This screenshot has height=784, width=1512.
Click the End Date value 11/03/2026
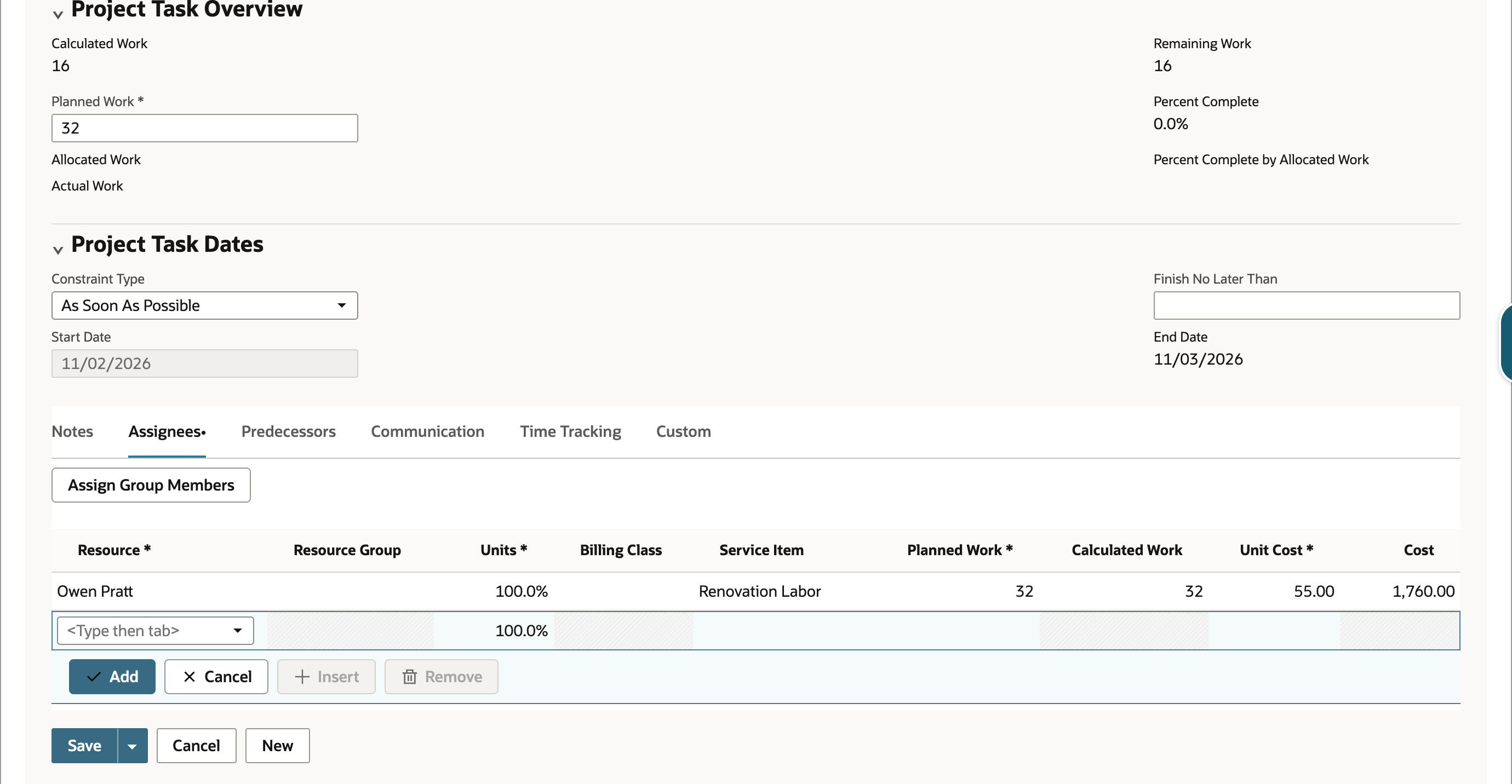(1198, 359)
